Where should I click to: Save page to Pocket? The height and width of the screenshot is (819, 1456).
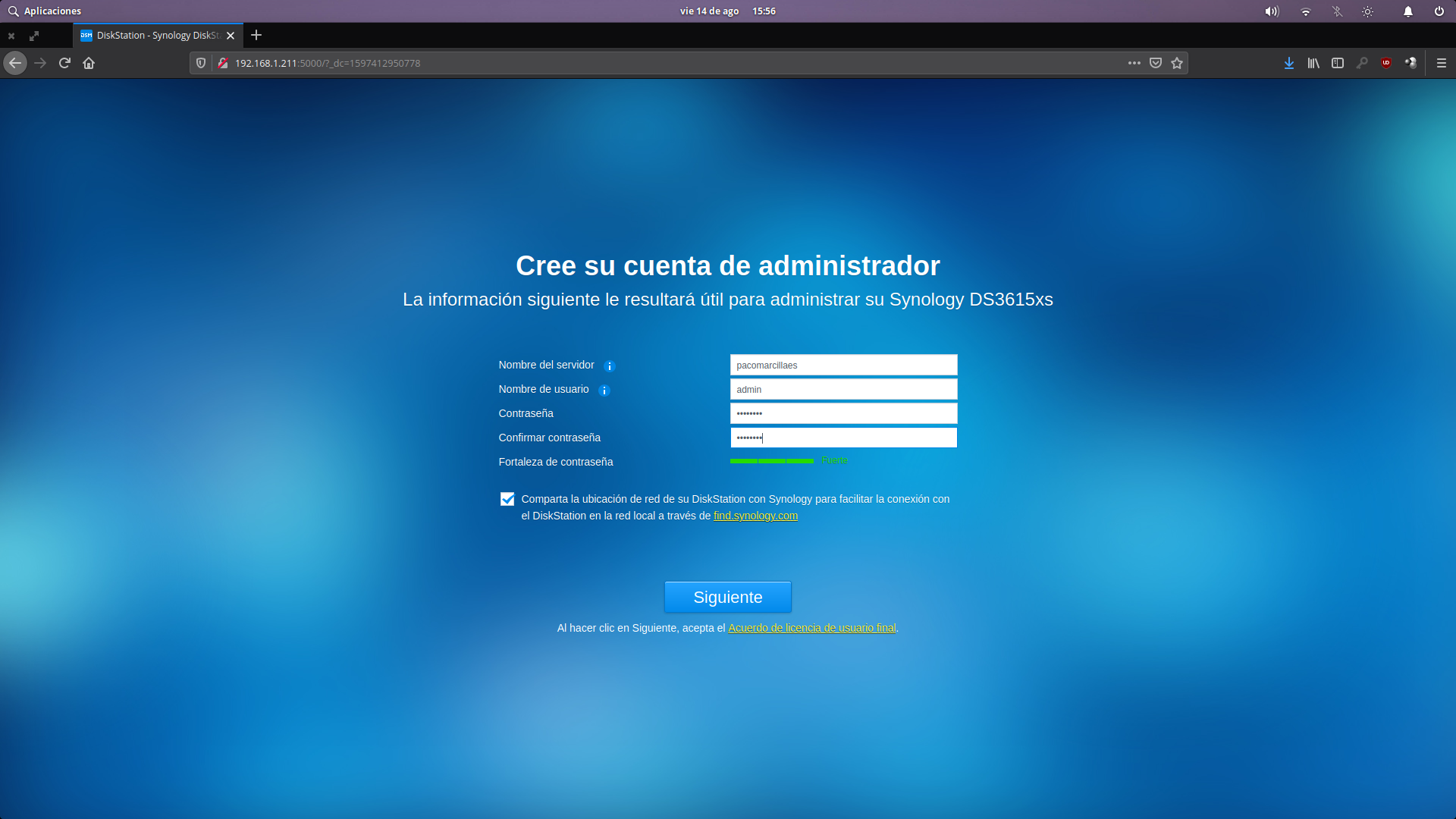pyautogui.click(x=1156, y=63)
